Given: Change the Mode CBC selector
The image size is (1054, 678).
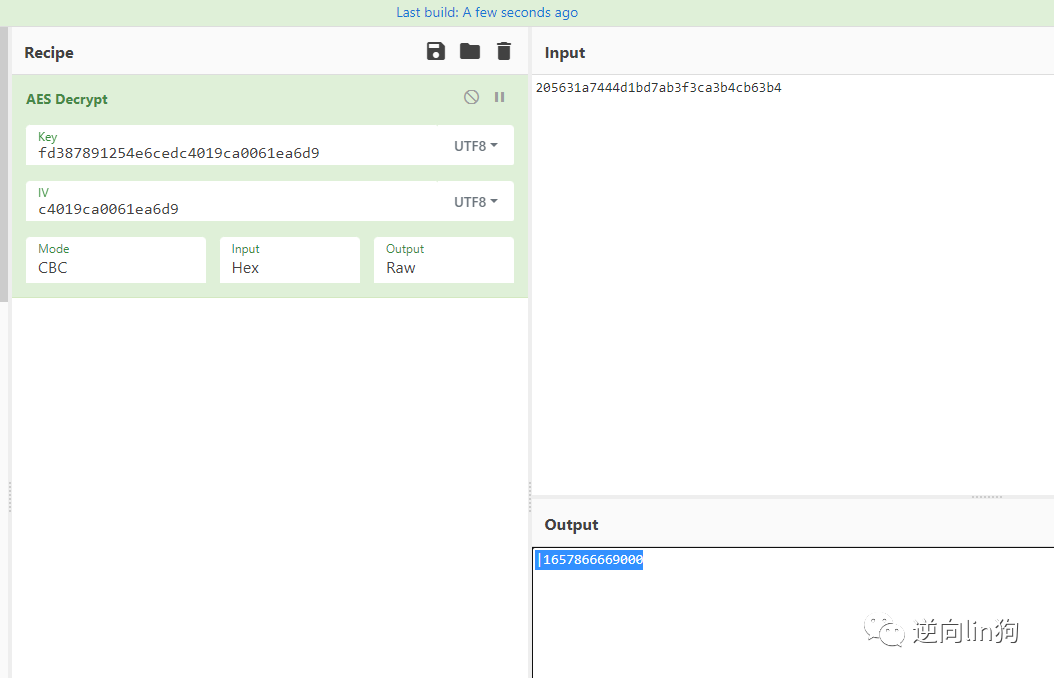Looking at the screenshot, I should (116, 260).
